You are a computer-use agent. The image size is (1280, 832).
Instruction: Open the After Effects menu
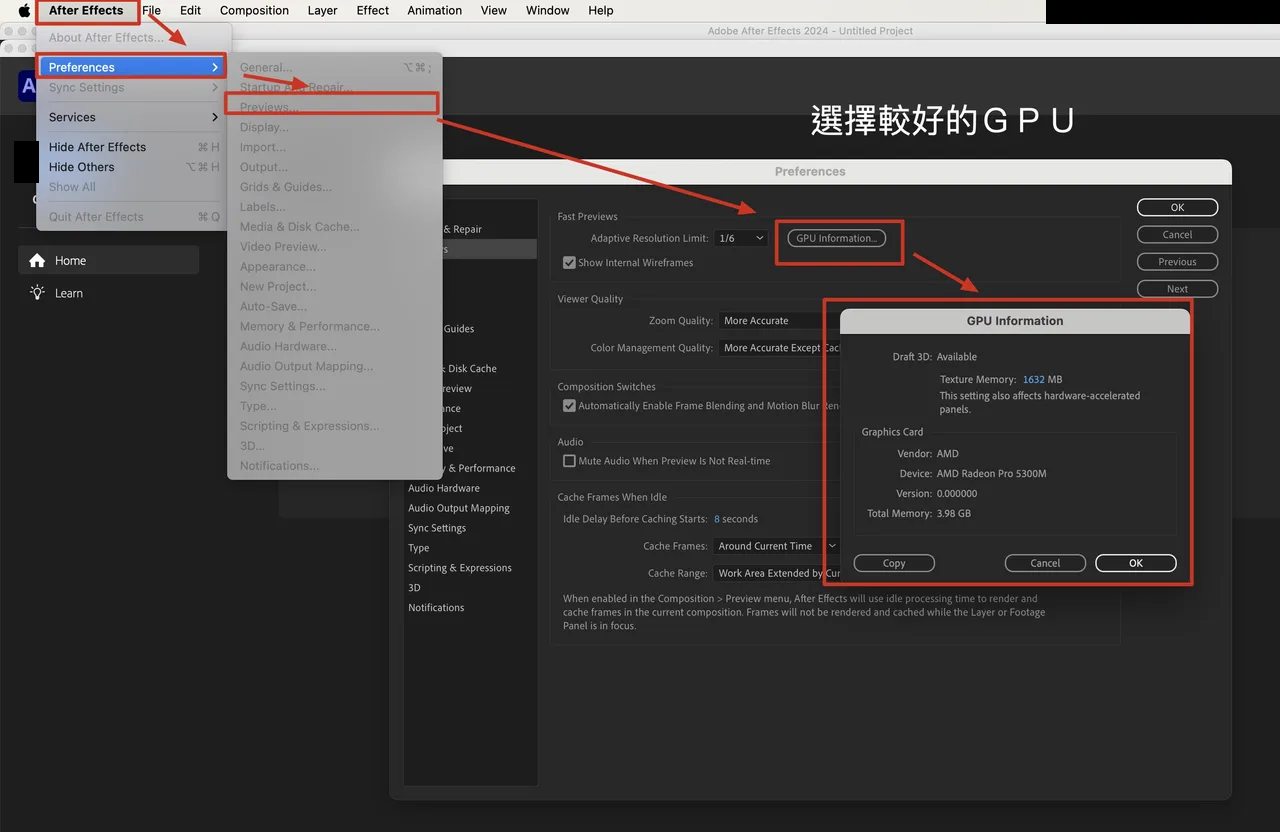[86, 10]
